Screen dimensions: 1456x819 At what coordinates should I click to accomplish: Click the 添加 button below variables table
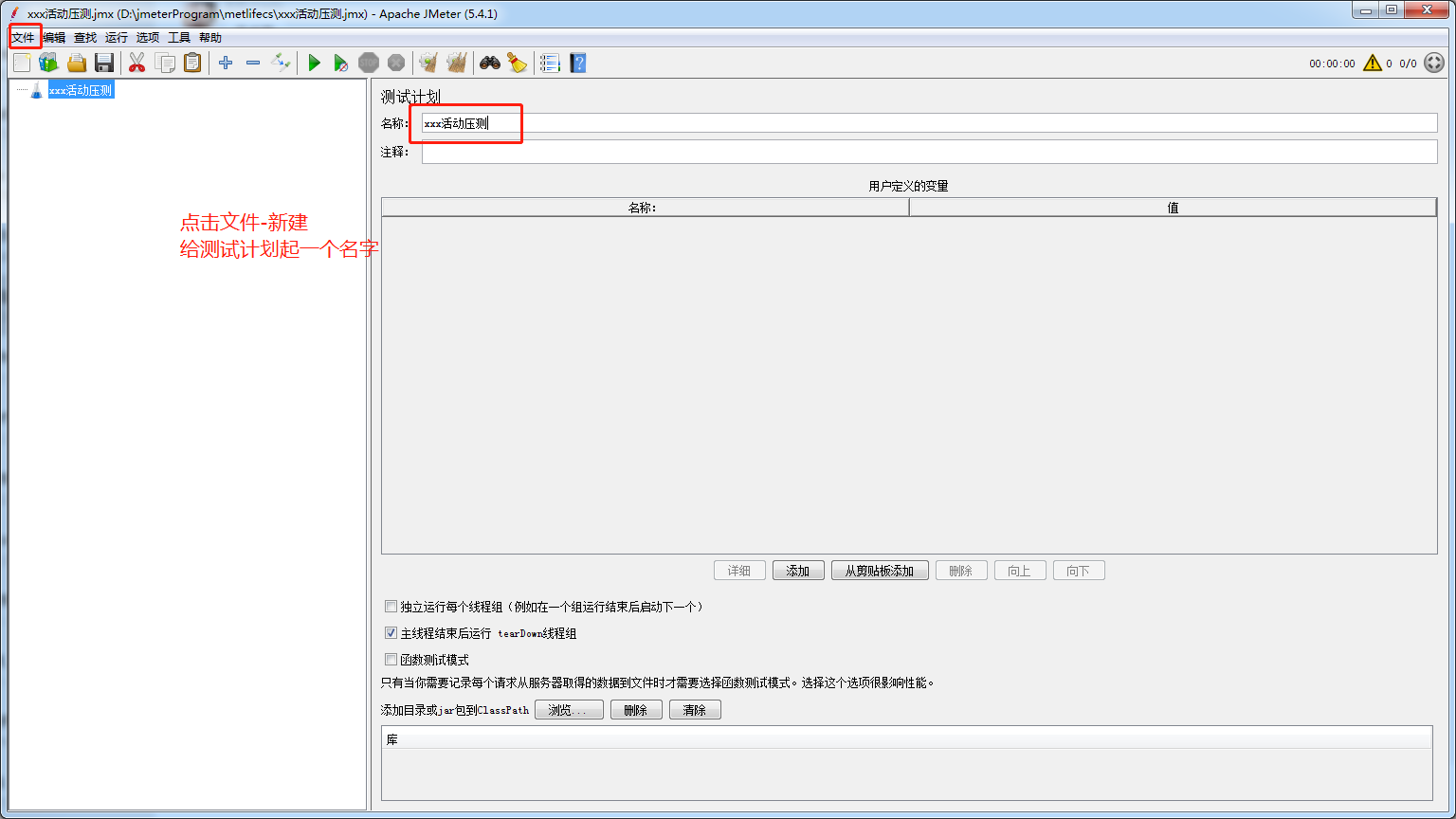(x=798, y=571)
